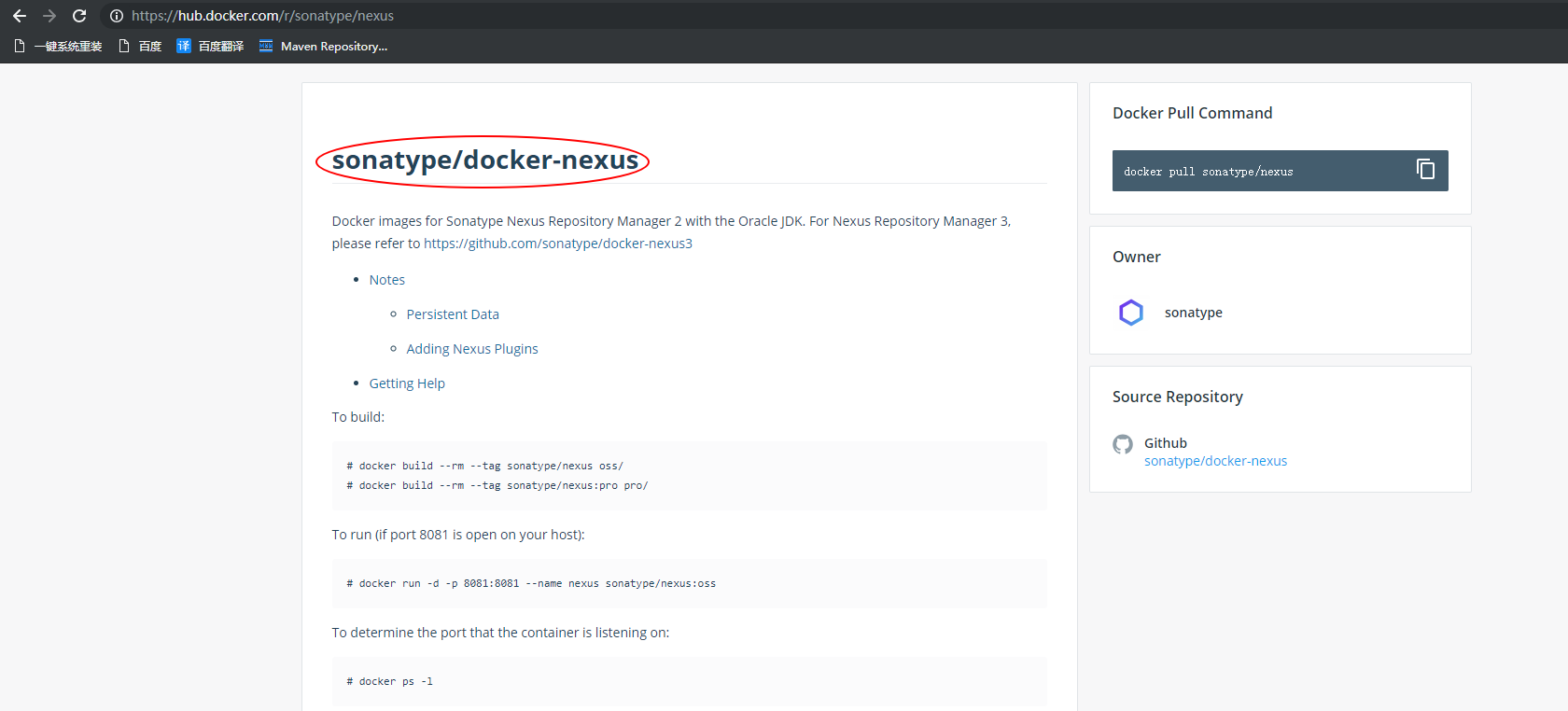Click the page icon of 百度 bookmark

tap(124, 46)
